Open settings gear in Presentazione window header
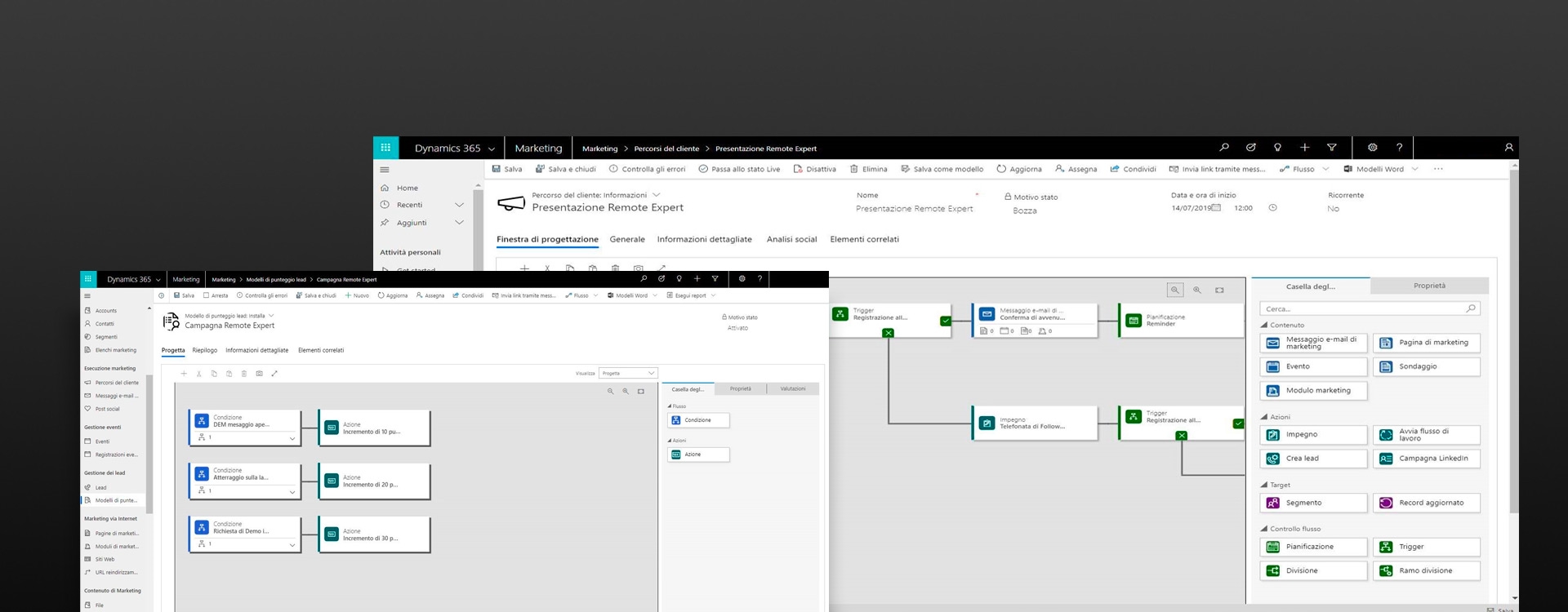The image size is (1568, 612). pyautogui.click(x=1372, y=148)
